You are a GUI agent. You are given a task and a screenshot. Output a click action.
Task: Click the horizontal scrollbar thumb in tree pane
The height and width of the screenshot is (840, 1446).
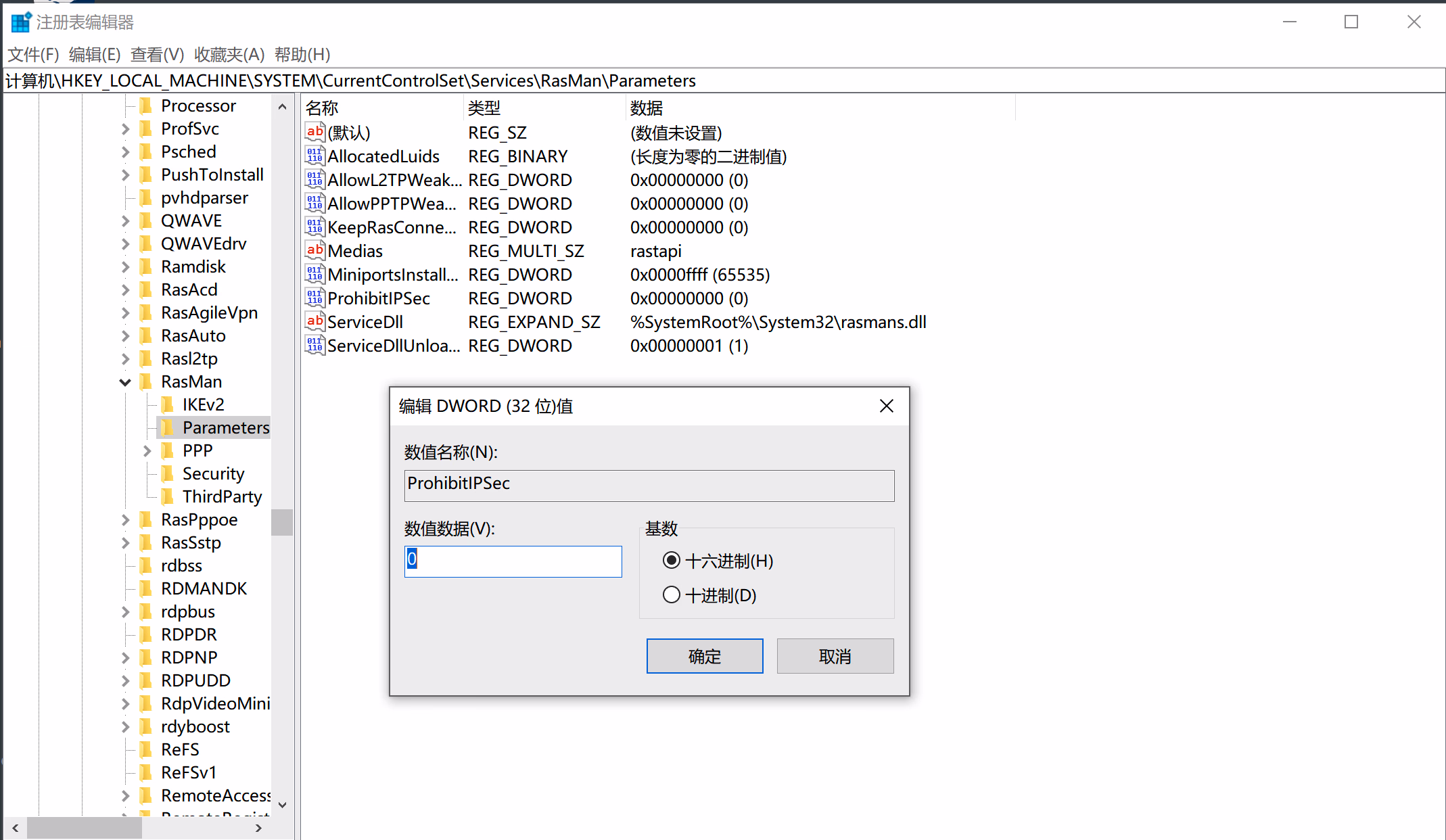pos(84,828)
